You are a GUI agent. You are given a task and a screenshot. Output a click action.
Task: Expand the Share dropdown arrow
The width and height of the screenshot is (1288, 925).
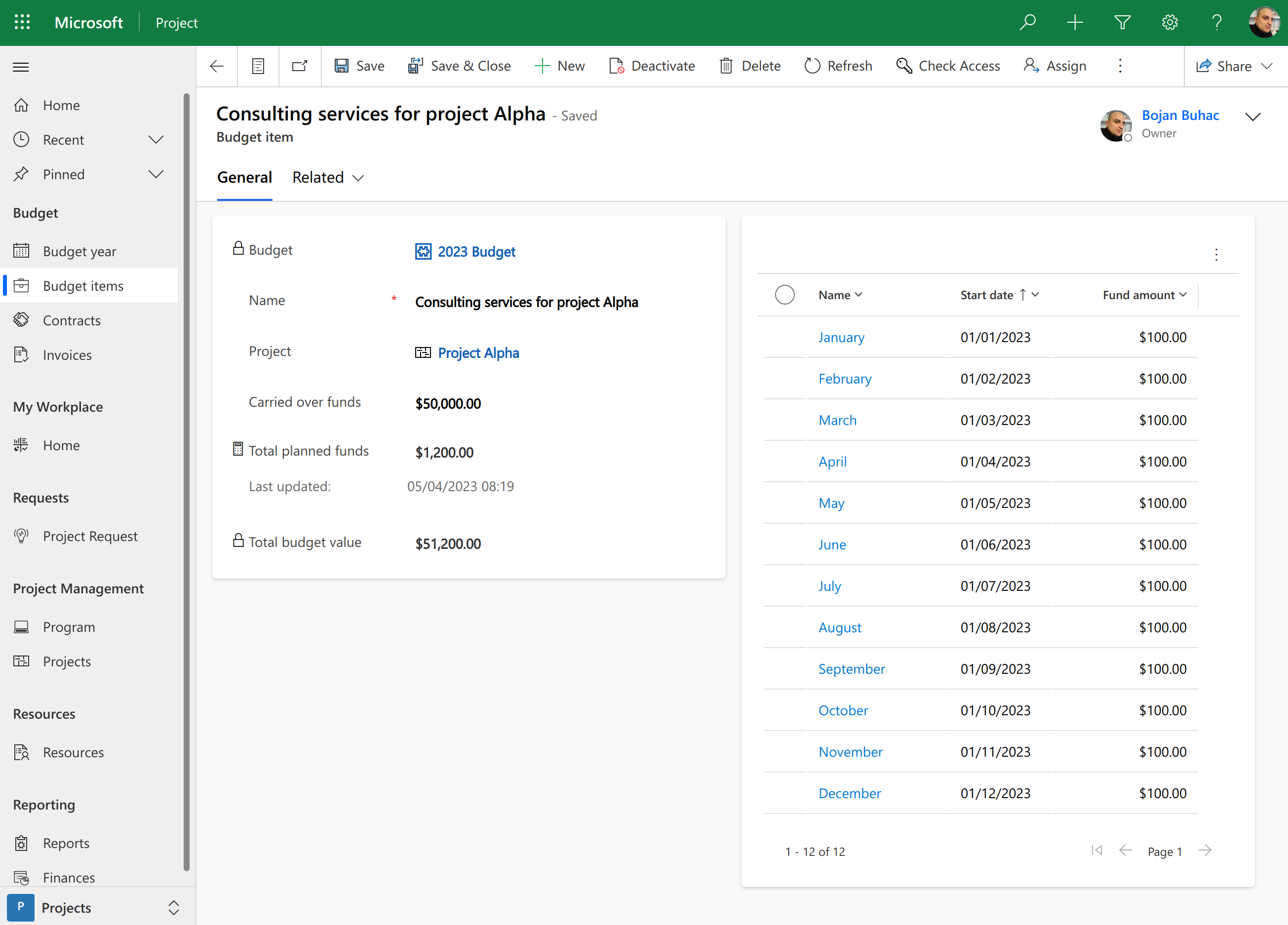coord(1266,67)
